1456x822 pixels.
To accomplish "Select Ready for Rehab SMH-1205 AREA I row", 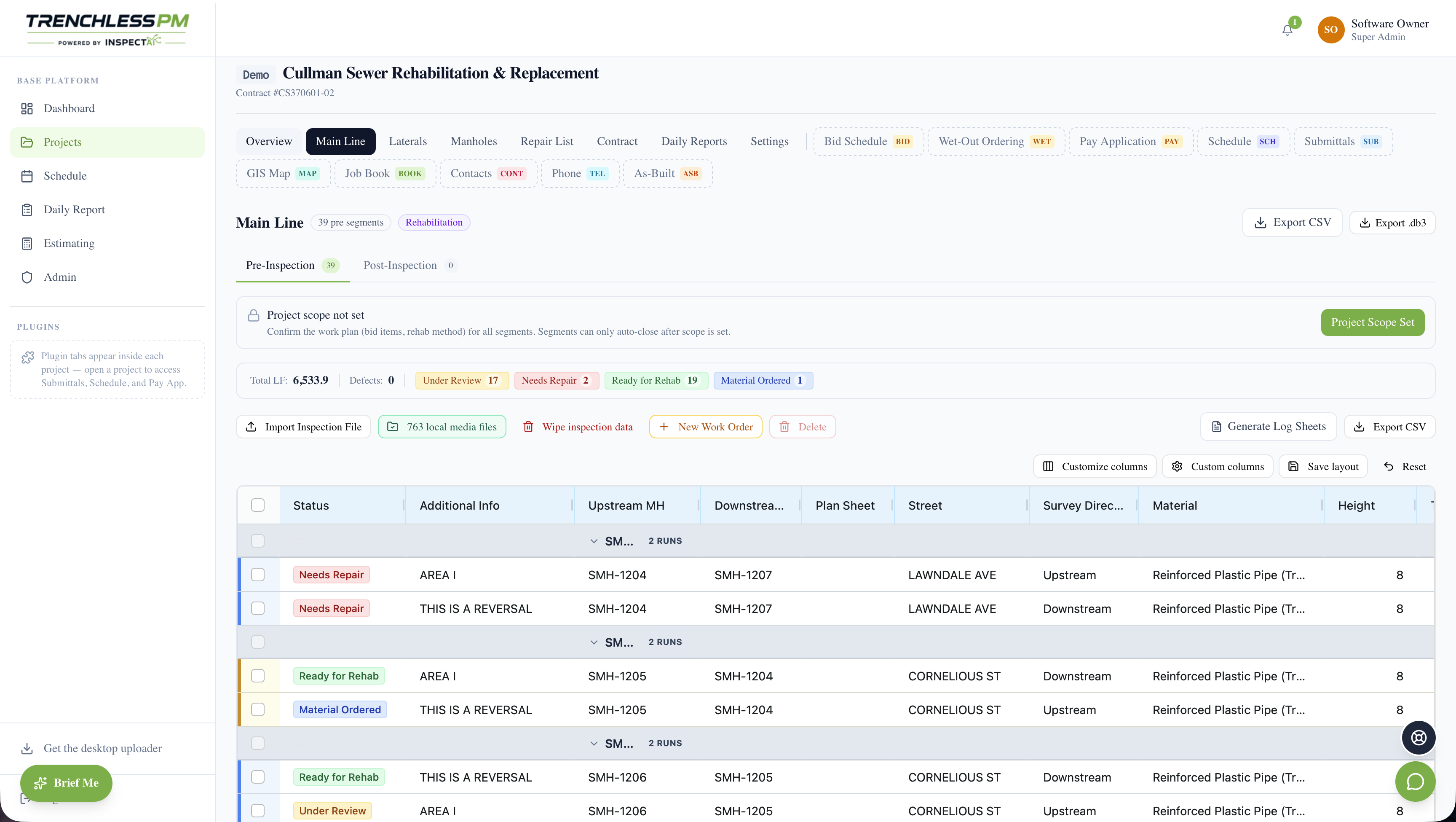I will coord(258,676).
